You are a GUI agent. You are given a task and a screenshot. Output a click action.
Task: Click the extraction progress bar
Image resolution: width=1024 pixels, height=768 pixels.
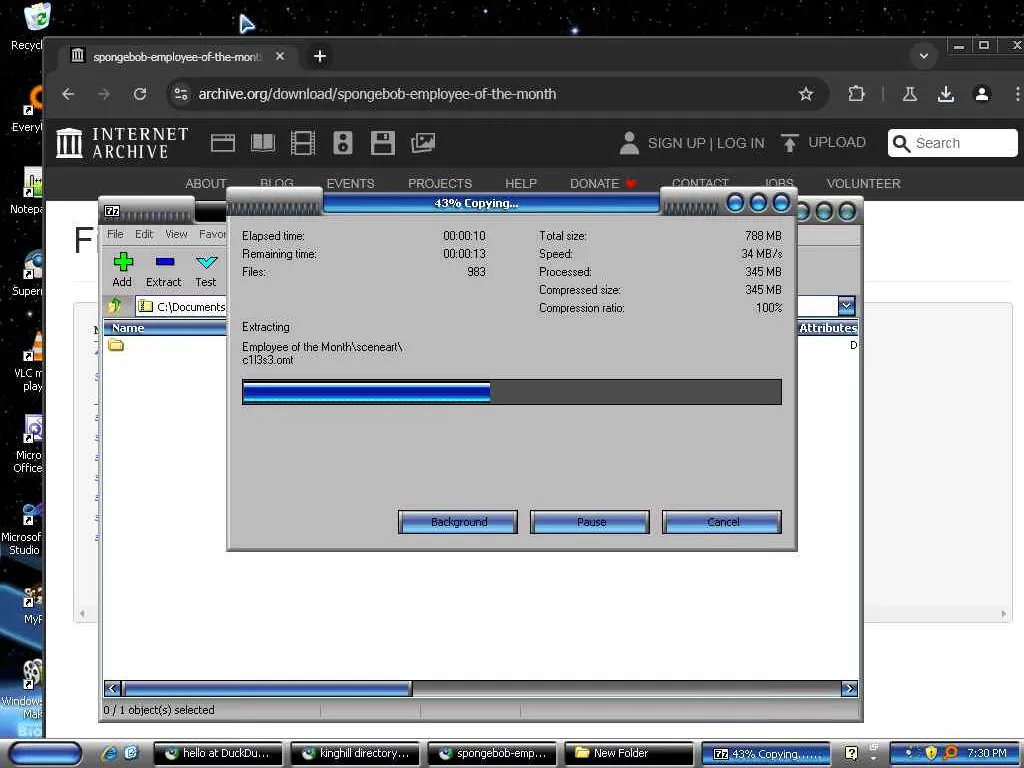pyautogui.click(x=511, y=392)
